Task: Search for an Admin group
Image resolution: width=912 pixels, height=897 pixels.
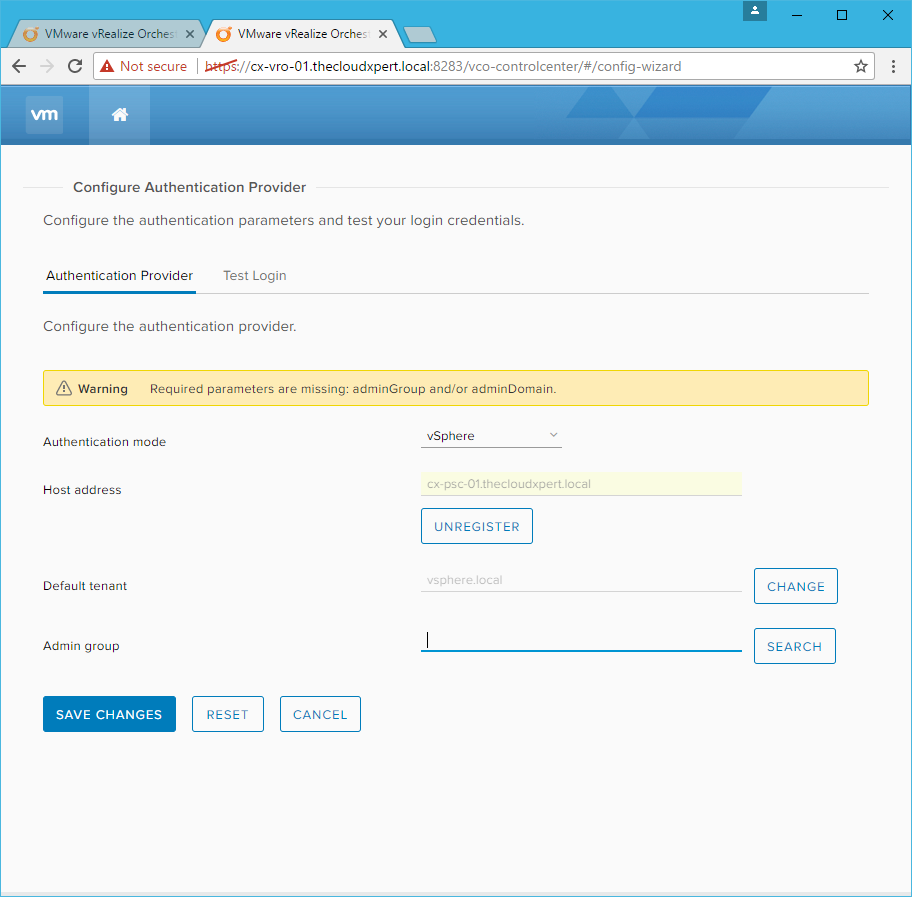Action: [794, 647]
